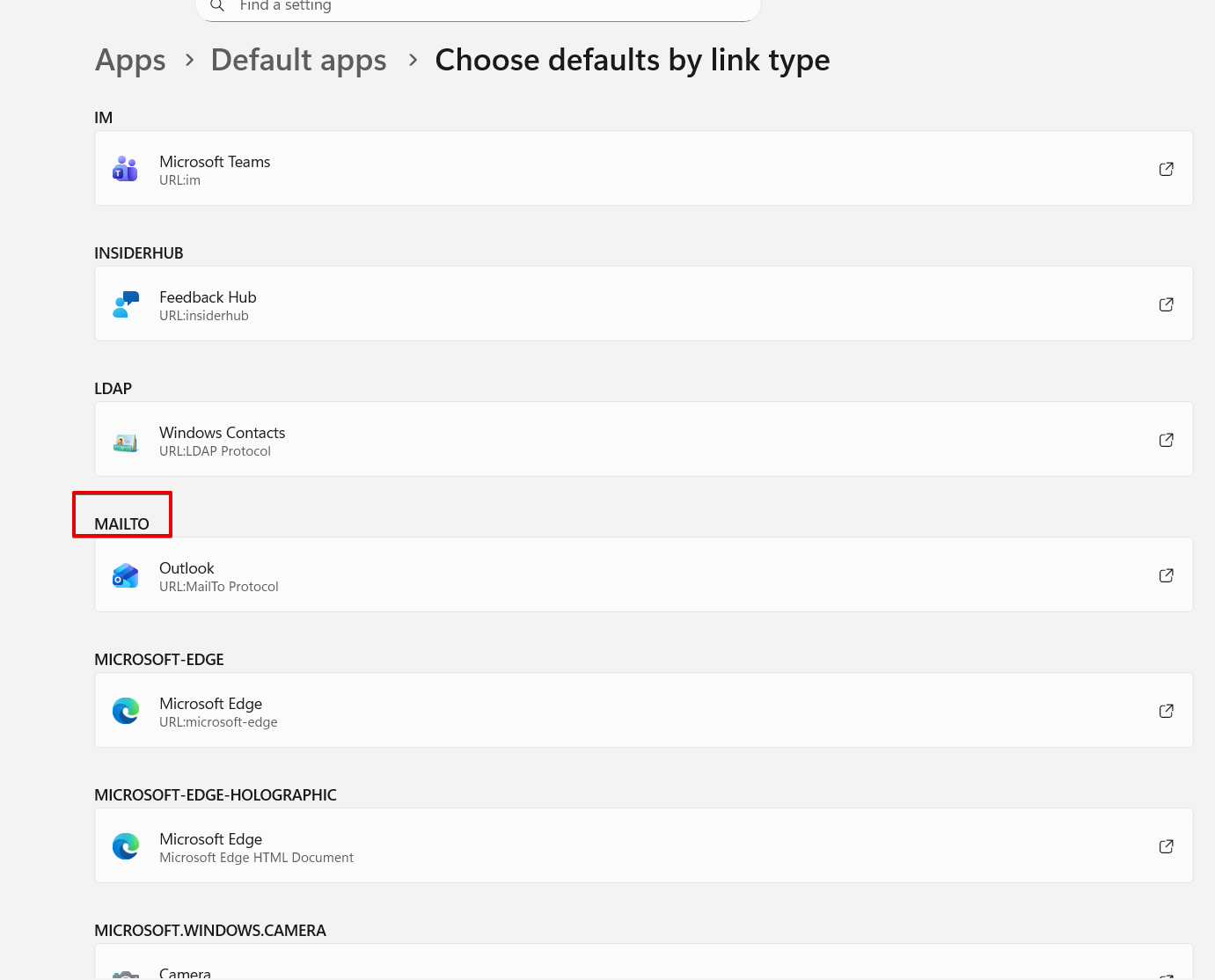Screen dimensions: 1215x980
Task: Click the search magnifier icon
Action: click(217, 6)
